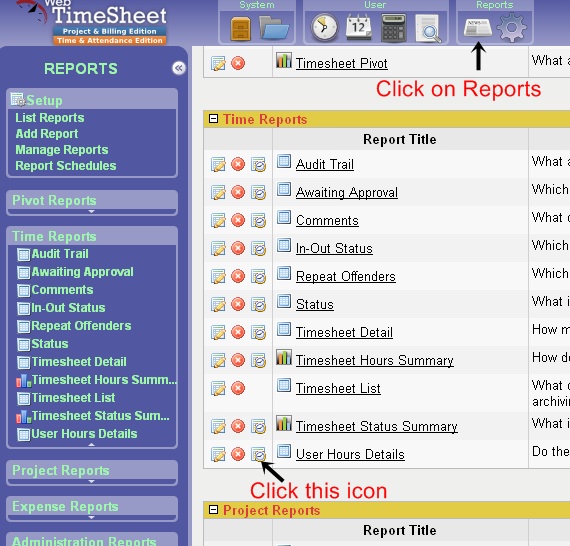
Task: Open the Timesheet Status Summary link
Action: coord(376,426)
